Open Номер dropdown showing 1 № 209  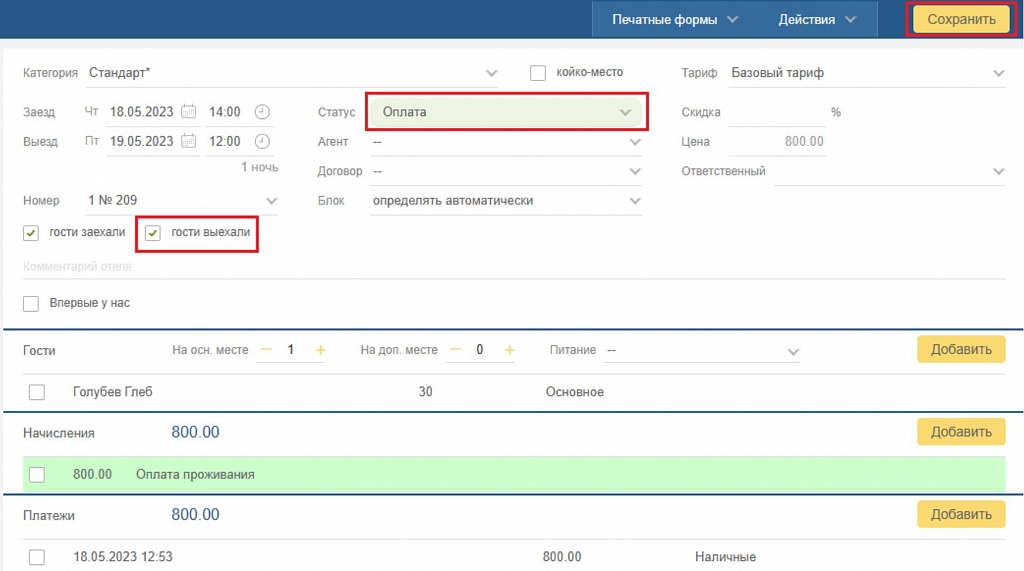coord(182,201)
